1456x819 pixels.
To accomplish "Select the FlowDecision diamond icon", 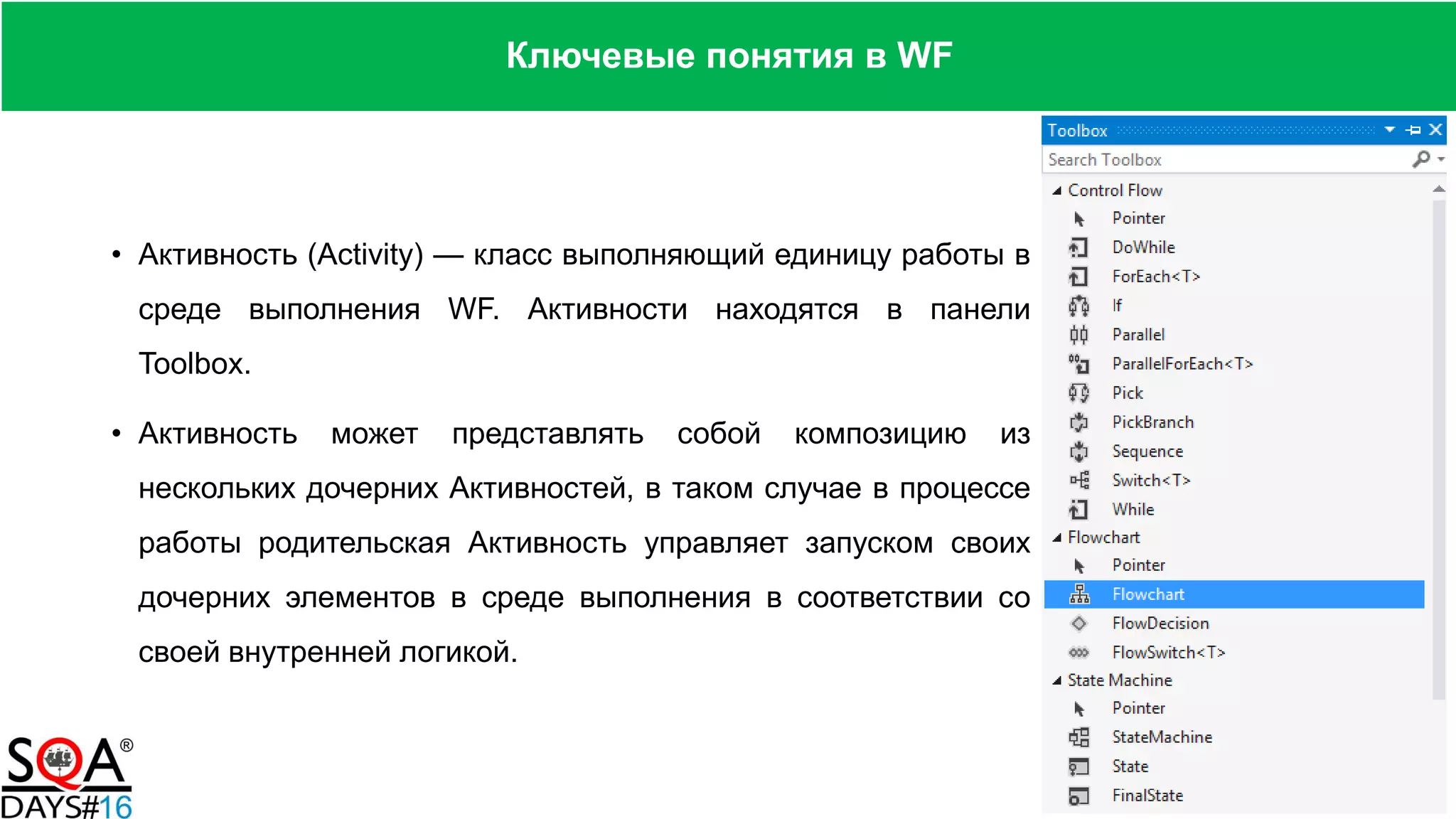I will pos(1079,623).
